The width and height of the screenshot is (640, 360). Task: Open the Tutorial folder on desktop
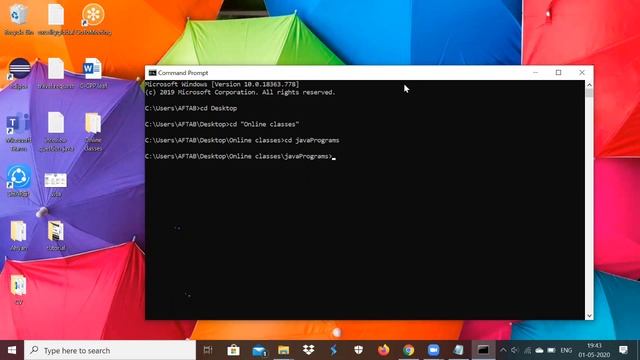point(56,235)
